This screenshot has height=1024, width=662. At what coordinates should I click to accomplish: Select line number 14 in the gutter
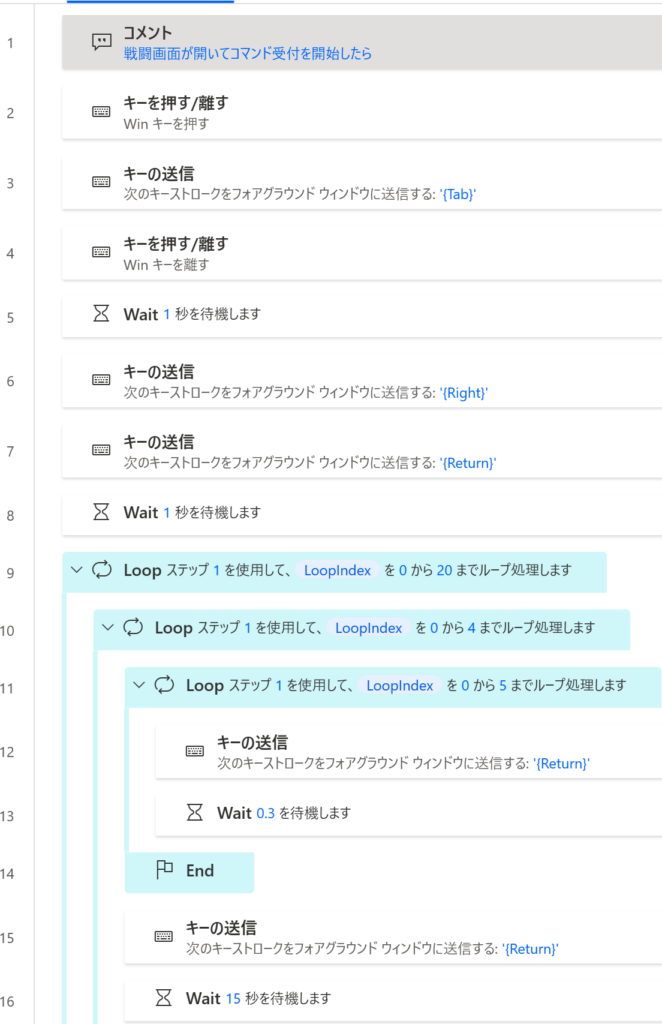(x=7, y=874)
